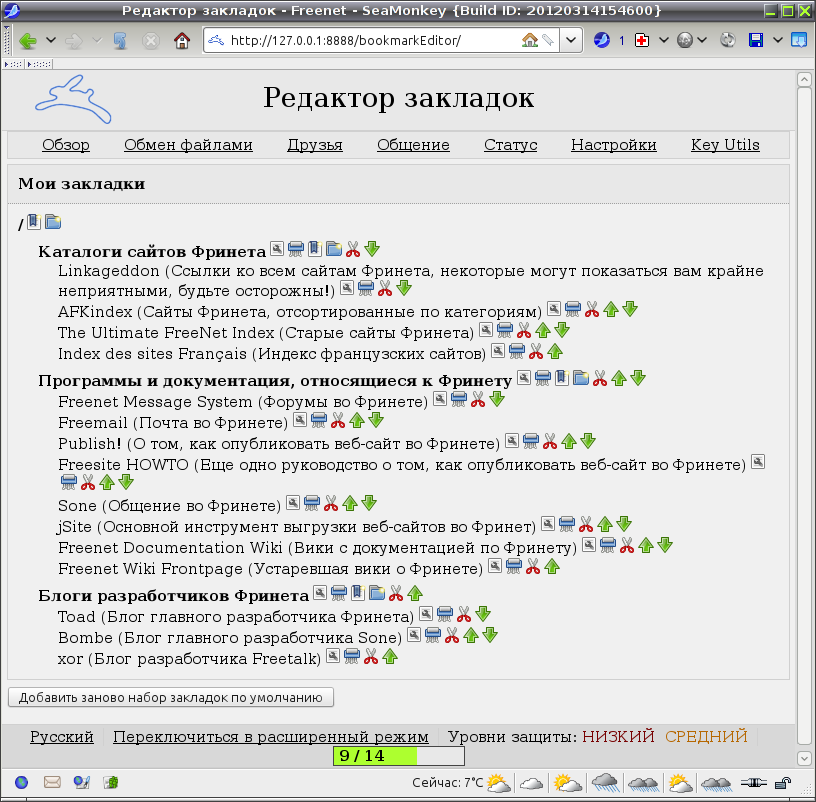This screenshot has height=802, width=816.
Task: Open the Настройки menu
Action: [x=614, y=145]
